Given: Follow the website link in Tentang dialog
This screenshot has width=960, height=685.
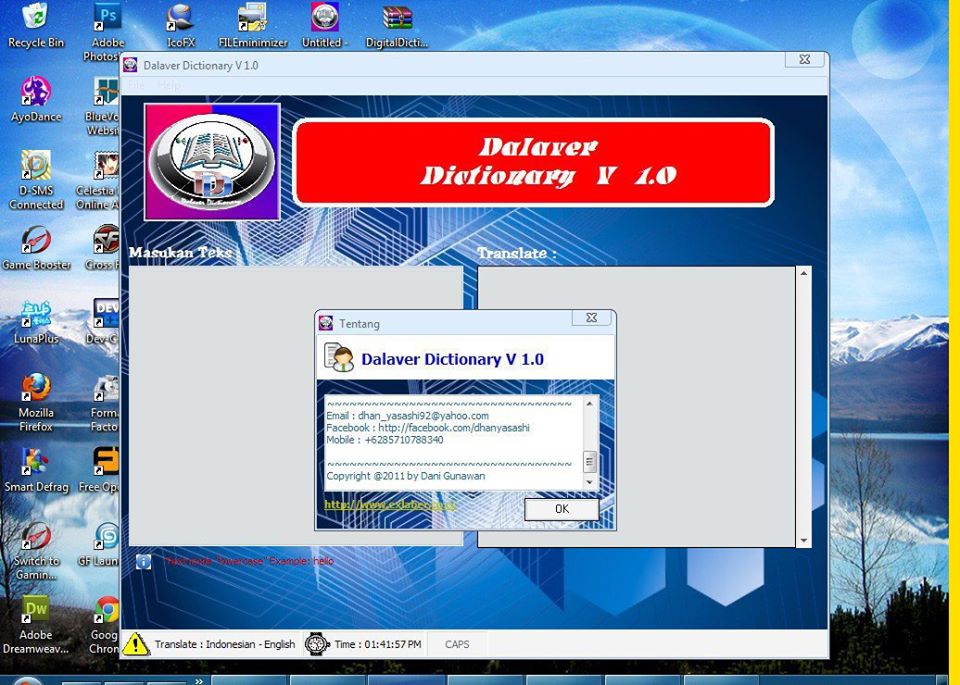Looking at the screenshot, I should point(390,505).
